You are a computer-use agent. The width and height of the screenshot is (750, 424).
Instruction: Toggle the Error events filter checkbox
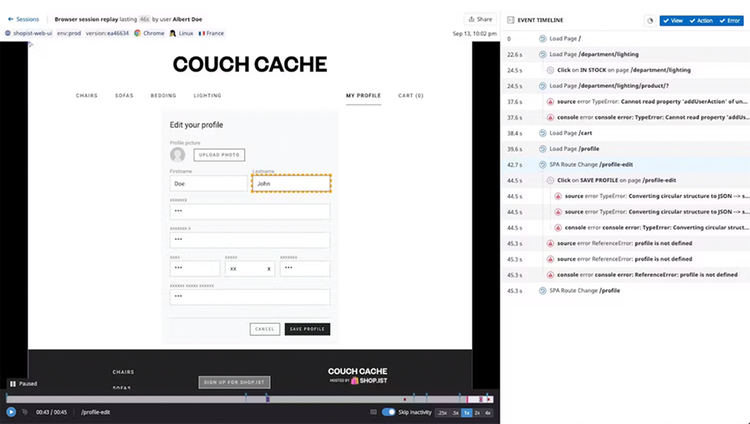coord(729,21)
